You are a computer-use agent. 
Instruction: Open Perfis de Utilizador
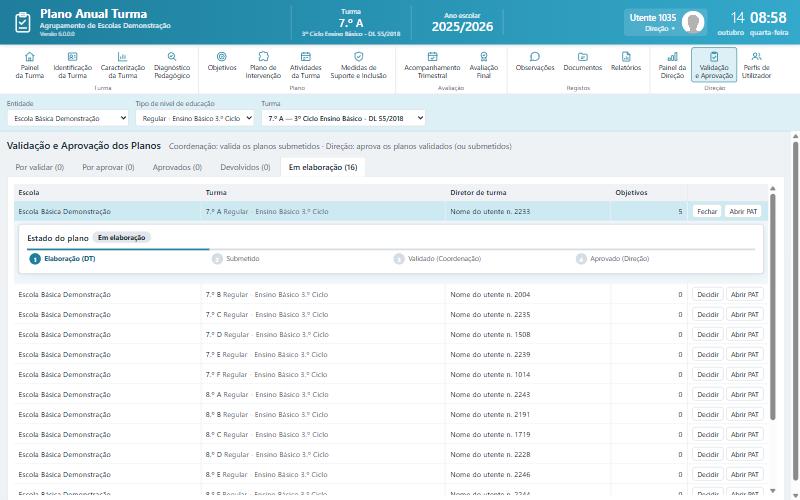pos(756,65)
